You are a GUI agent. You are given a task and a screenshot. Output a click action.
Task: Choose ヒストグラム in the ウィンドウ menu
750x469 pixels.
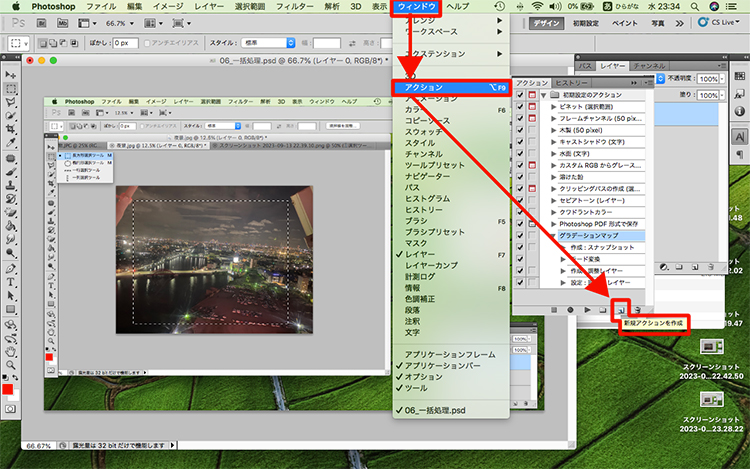[427, 198]
